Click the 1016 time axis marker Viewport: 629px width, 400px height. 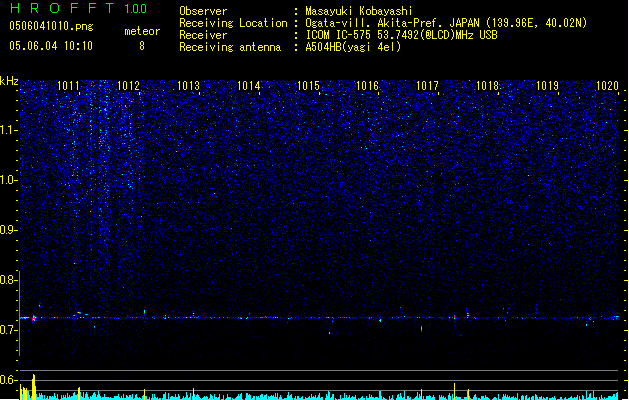pos(367,86)
